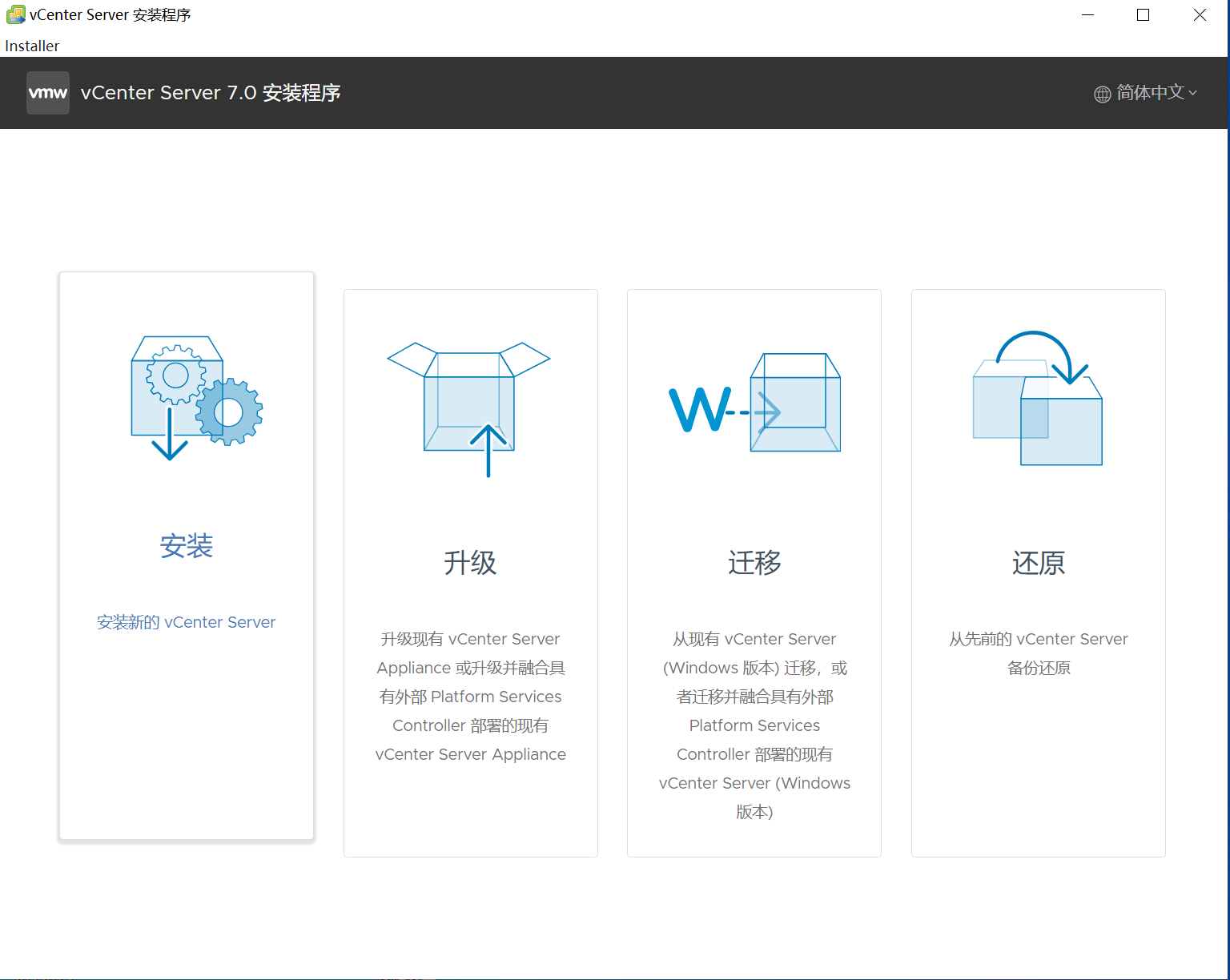Open the 简体中文 language dropdown
The image size is (1230, 980).
pyautogui.click(x=1146, y=93)
